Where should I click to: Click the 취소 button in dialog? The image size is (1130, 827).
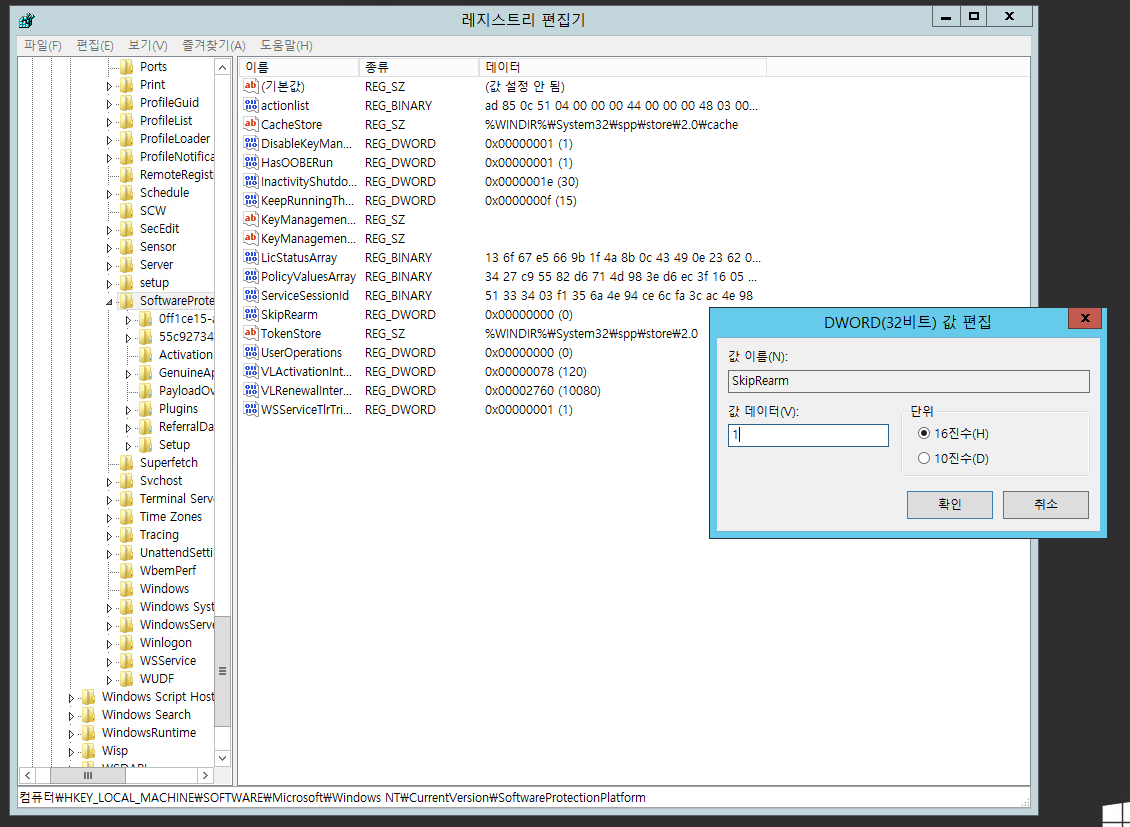(1045, 505)
